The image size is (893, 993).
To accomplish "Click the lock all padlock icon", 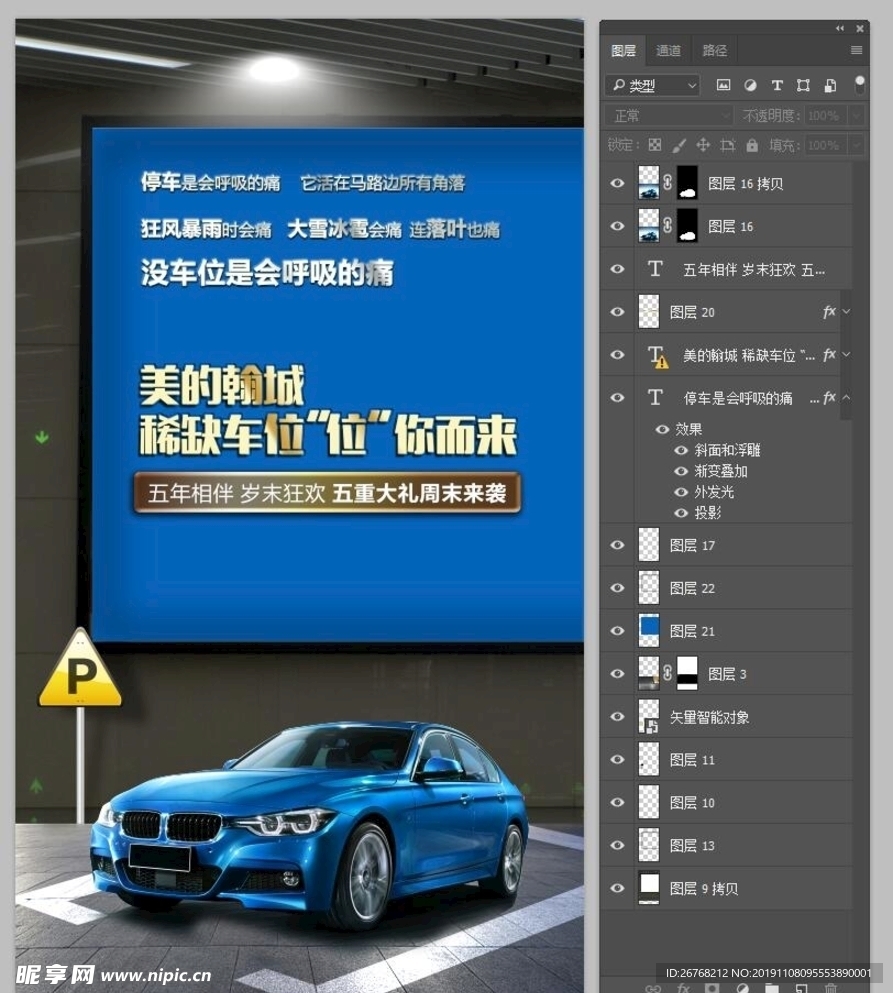I will point(751,145).
